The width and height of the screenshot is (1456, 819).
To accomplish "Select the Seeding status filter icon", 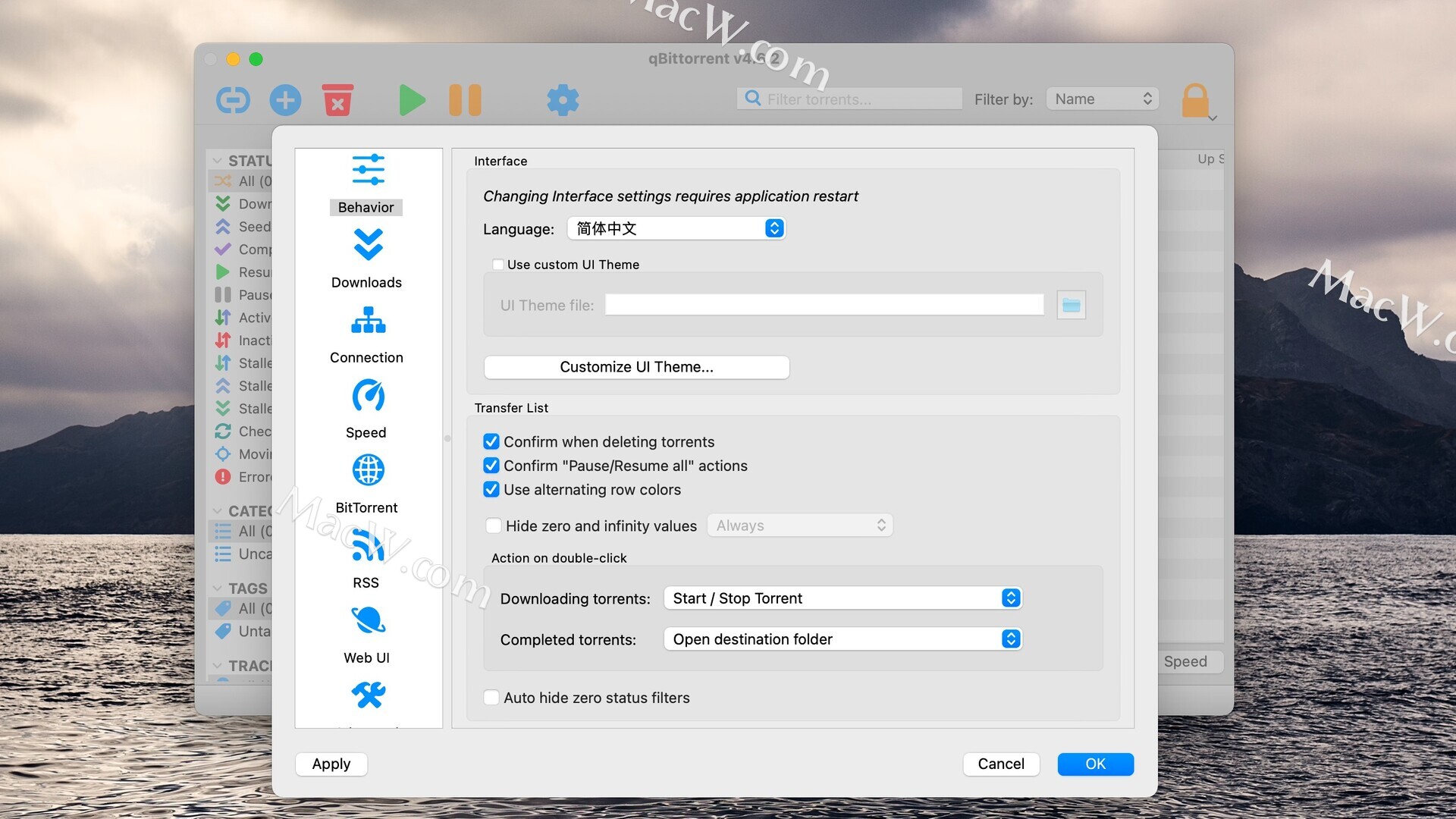I will (x=222, y=226).
